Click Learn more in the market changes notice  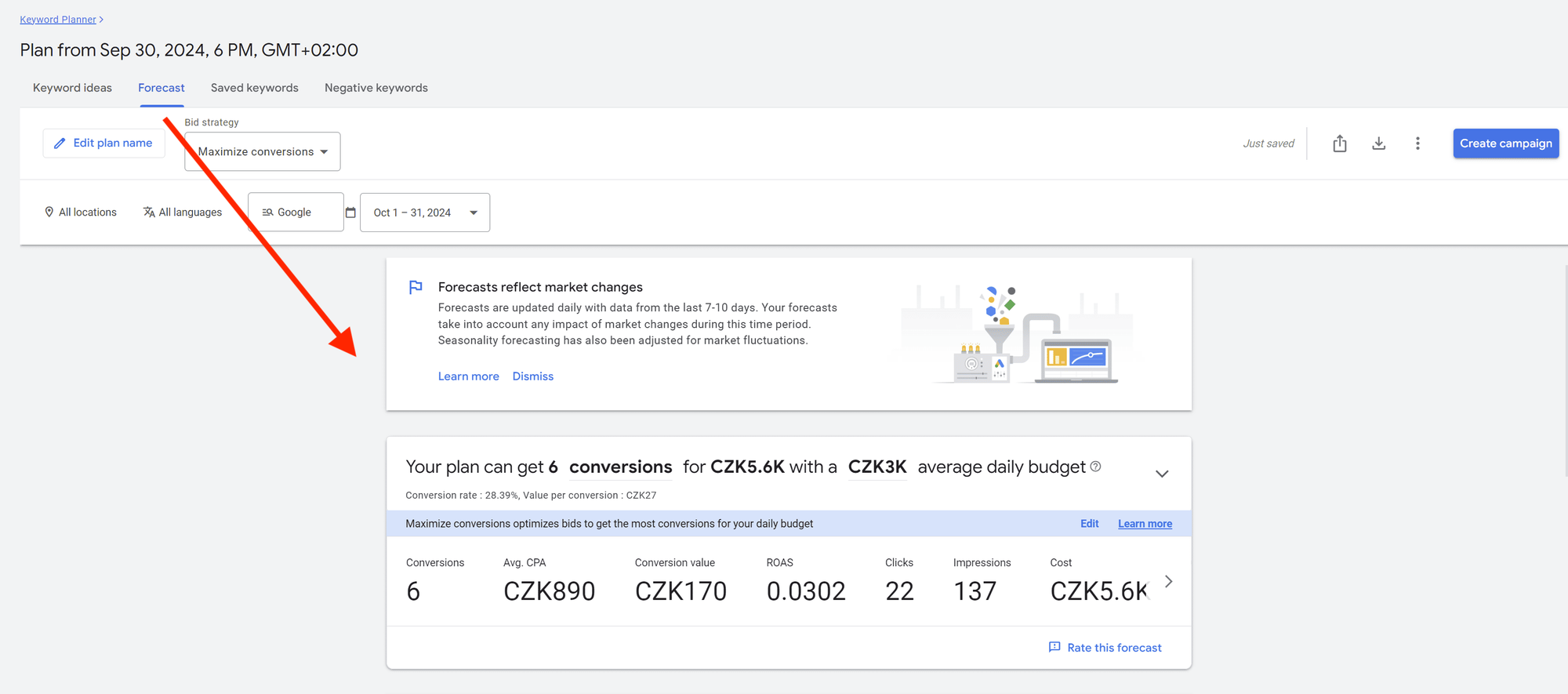pos(469,376)
